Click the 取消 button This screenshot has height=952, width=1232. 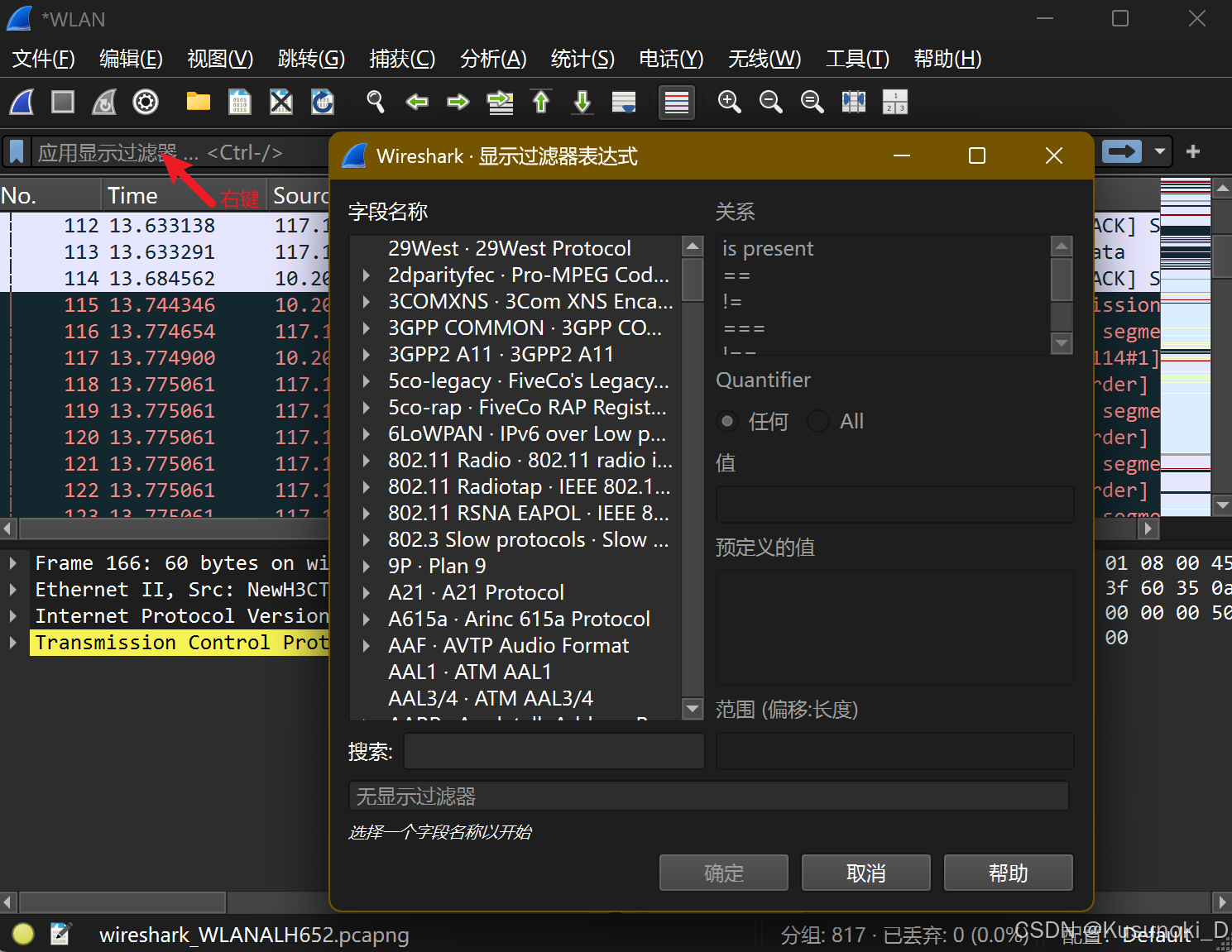pos(866,873)
